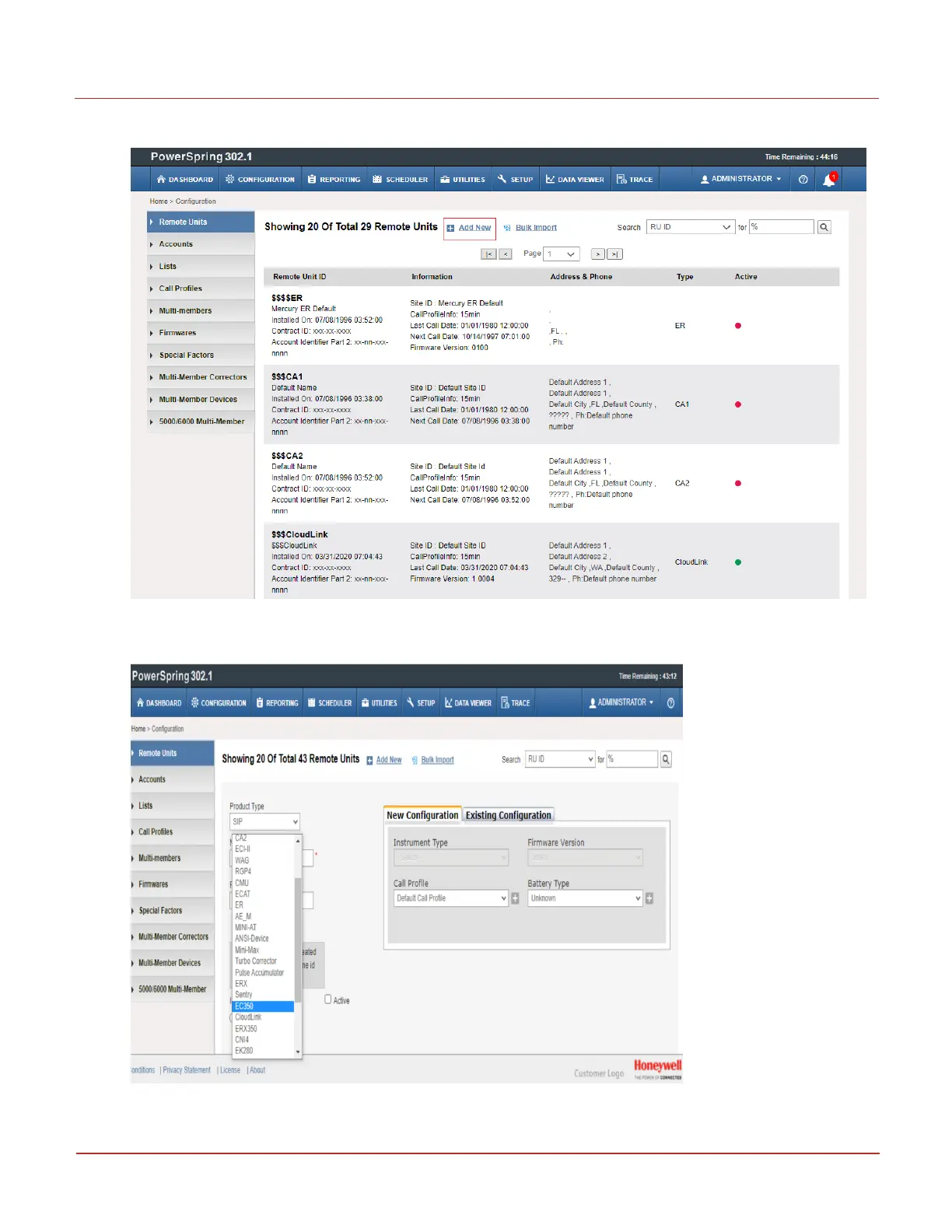Click Configuration gear icon in upper screenshot navbar
952x1232 pixels.
point(229,180)
